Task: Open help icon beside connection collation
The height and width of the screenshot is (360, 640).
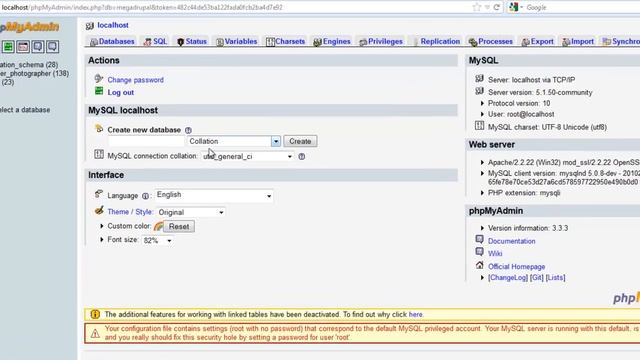Action: [302, 156]
